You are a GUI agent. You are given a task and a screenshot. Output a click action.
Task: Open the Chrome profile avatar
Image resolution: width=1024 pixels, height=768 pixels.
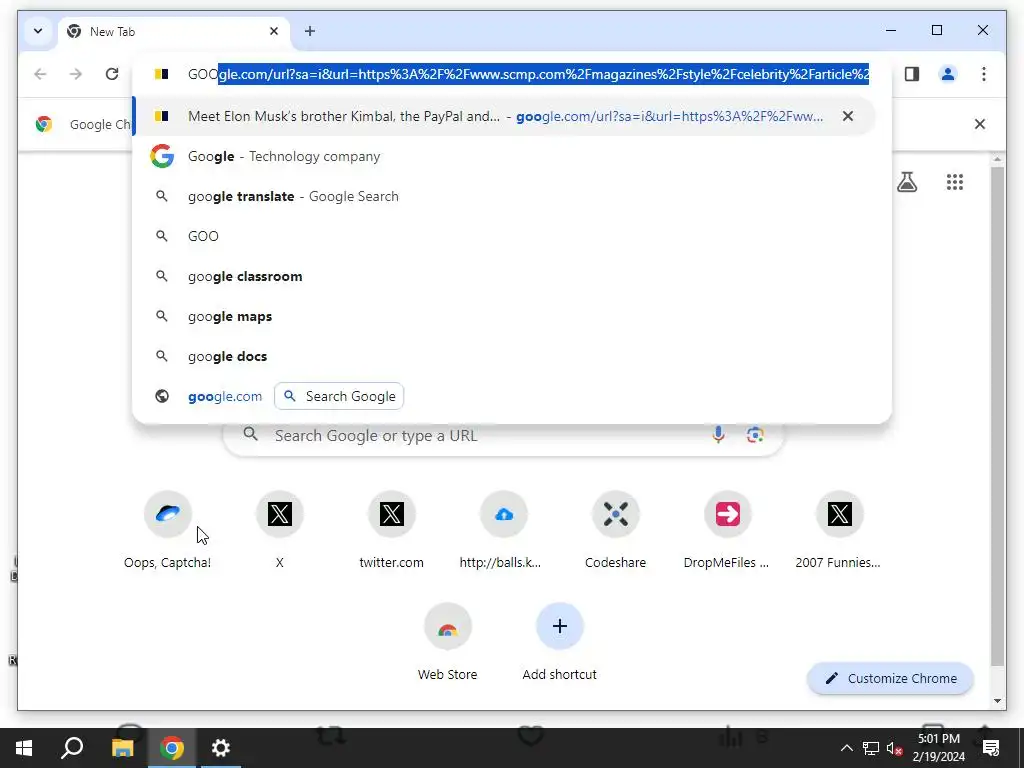(x=948, y=74)
